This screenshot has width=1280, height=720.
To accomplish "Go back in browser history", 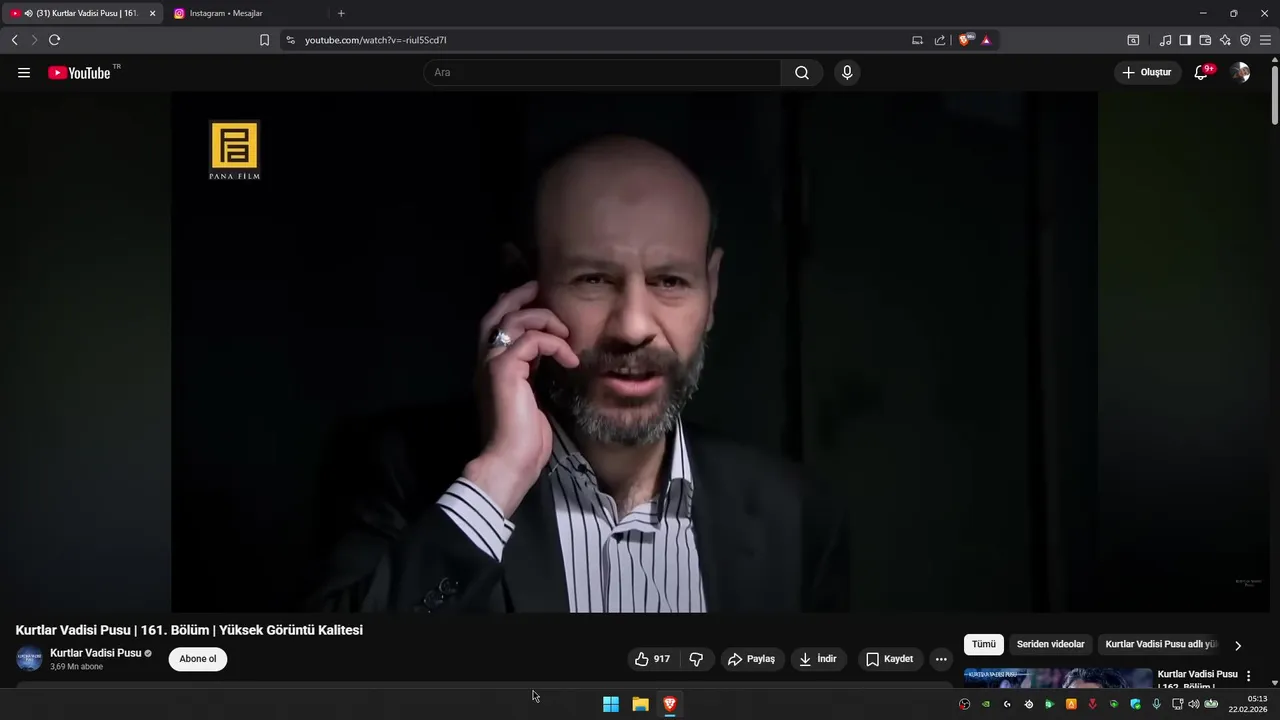I will pyautogui.click(x=14, y=40).
